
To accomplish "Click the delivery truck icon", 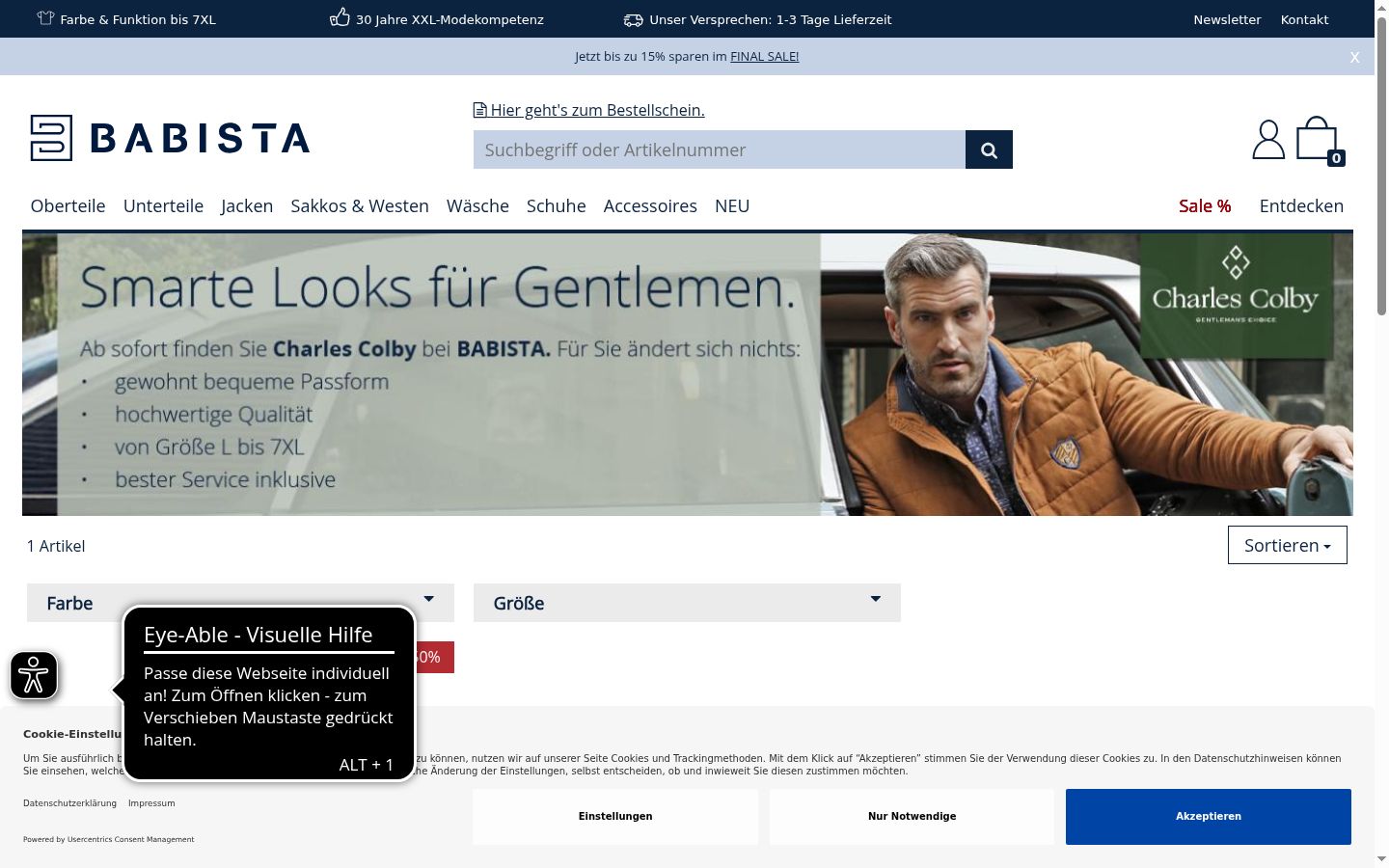I will click(633, 19).
